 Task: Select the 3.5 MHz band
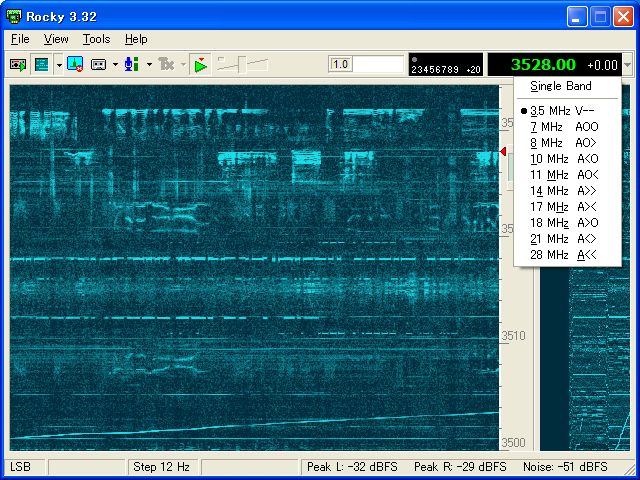click(567, 111)
